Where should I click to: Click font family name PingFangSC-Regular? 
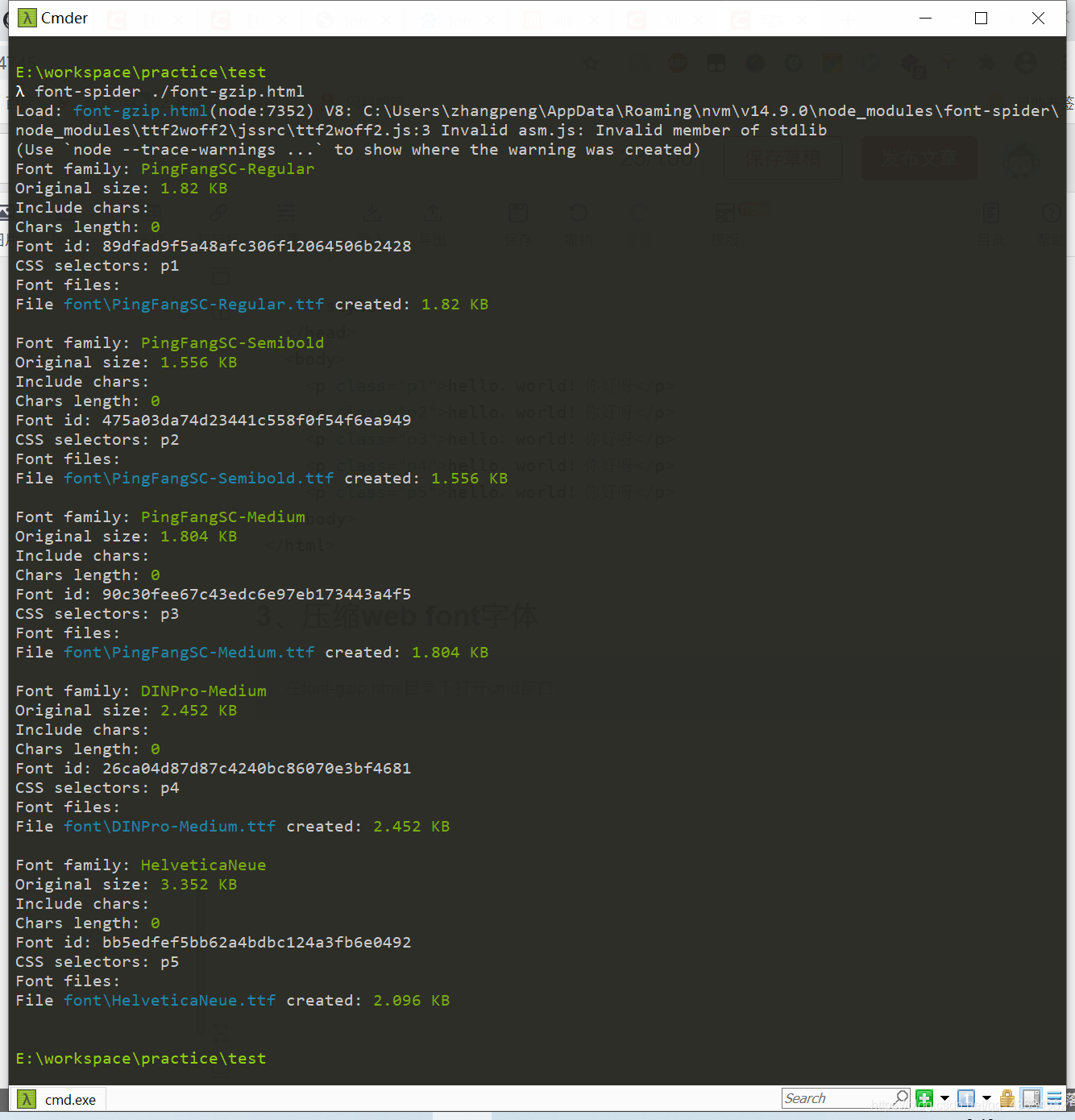227,168
